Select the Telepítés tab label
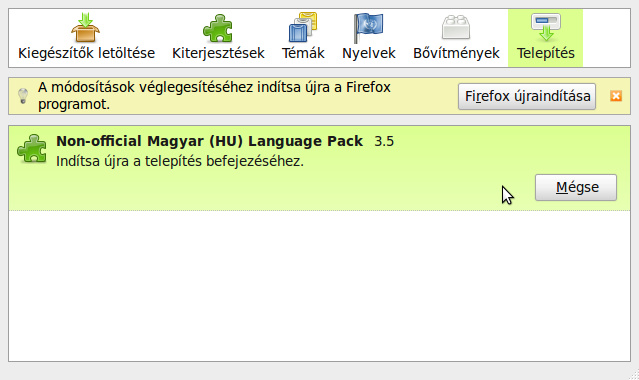Image resolution: width=639 pixels, height=380 pixels. [x=546, y=53]
